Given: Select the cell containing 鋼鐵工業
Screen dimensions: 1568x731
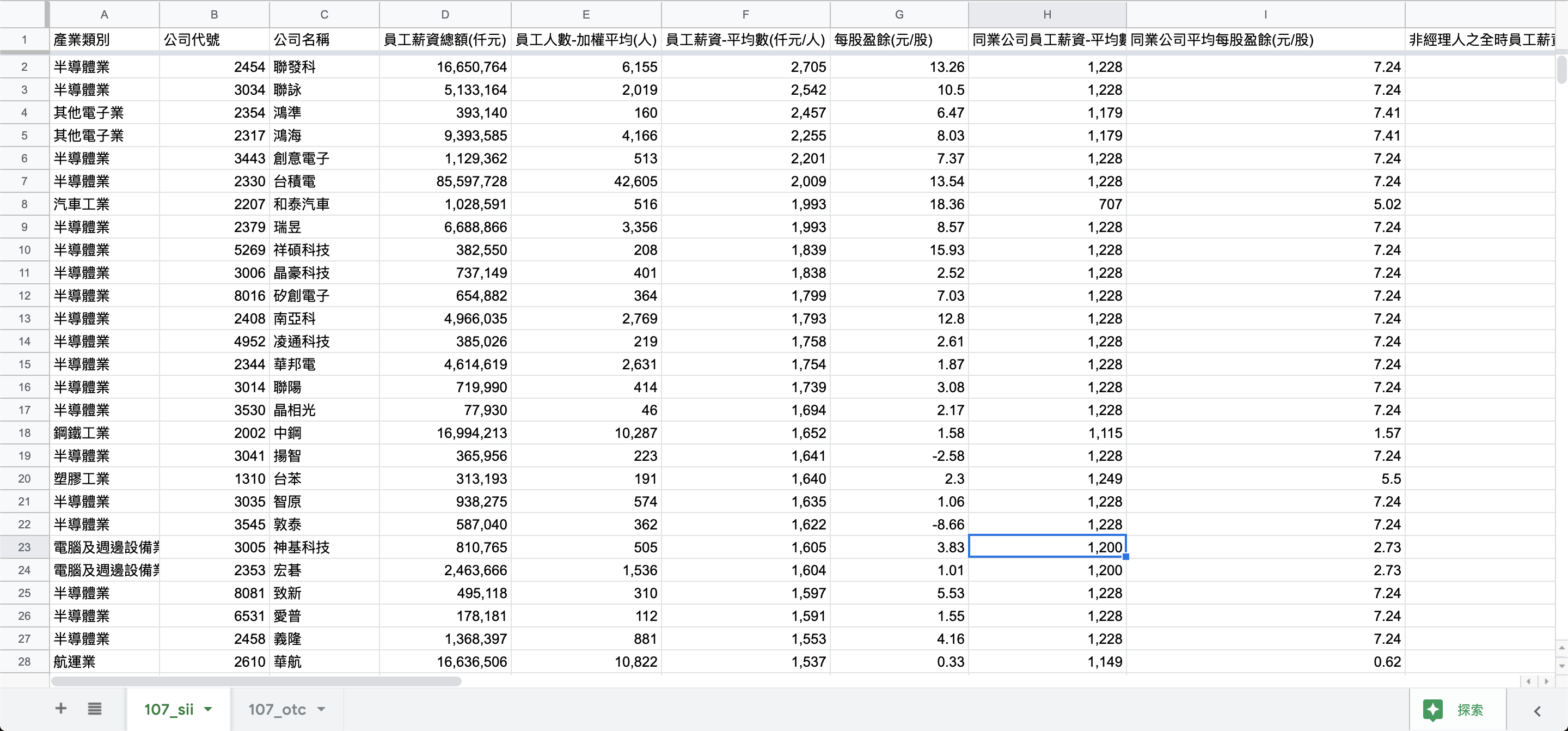Looking at the screenshot, I should [104, 433].
